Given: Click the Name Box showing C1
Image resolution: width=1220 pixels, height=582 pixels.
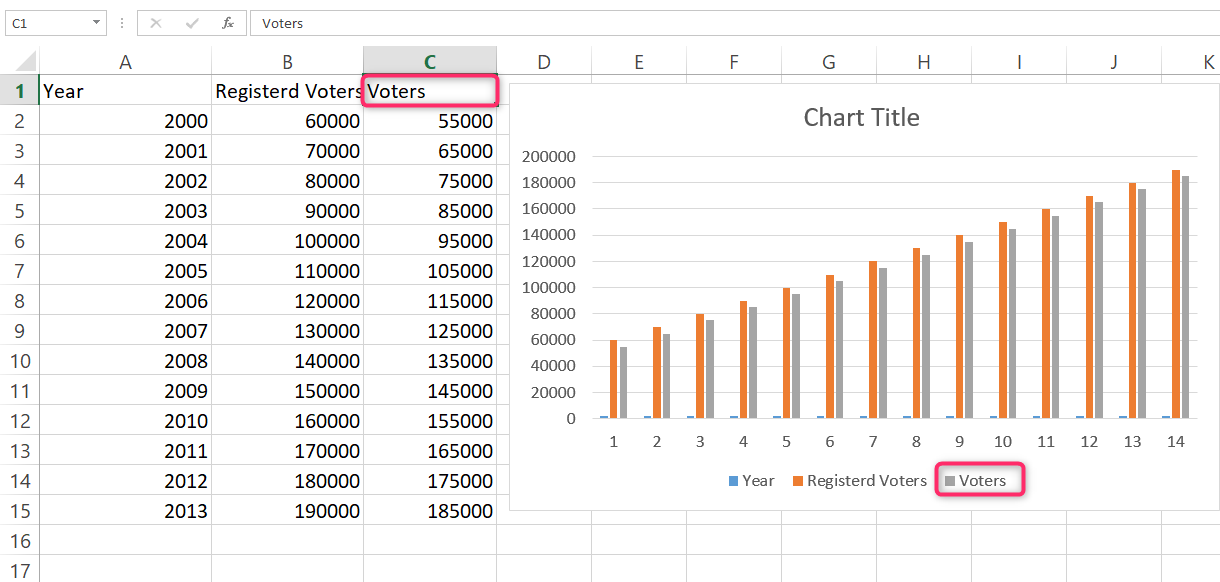Looking at the screenshot, I should pyautogui.click(x=48, y=22).
